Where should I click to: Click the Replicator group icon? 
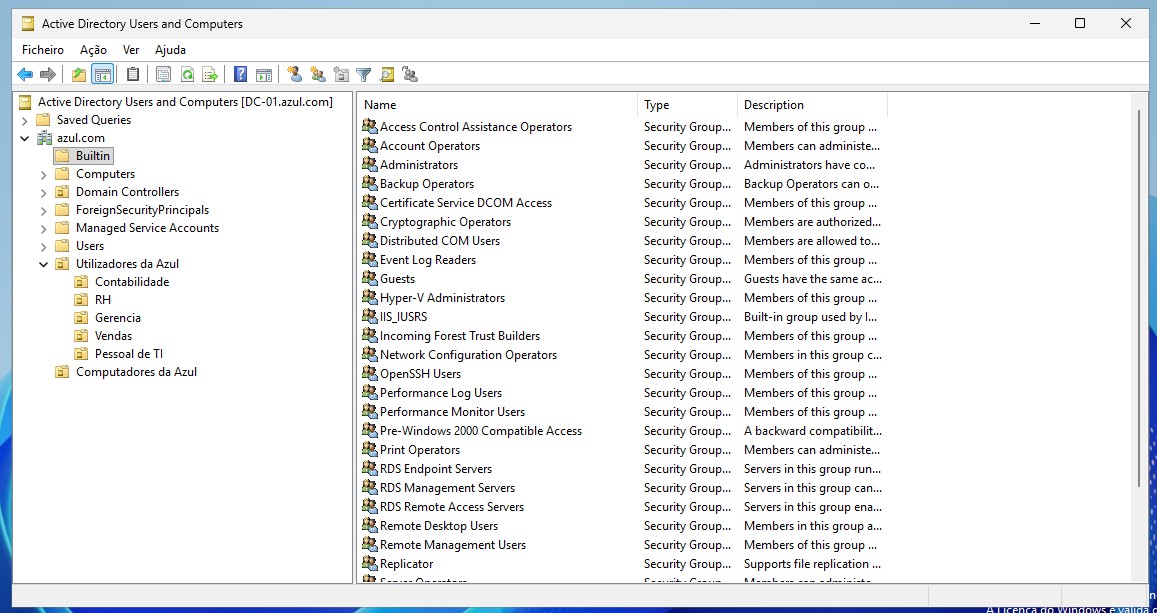370,564
